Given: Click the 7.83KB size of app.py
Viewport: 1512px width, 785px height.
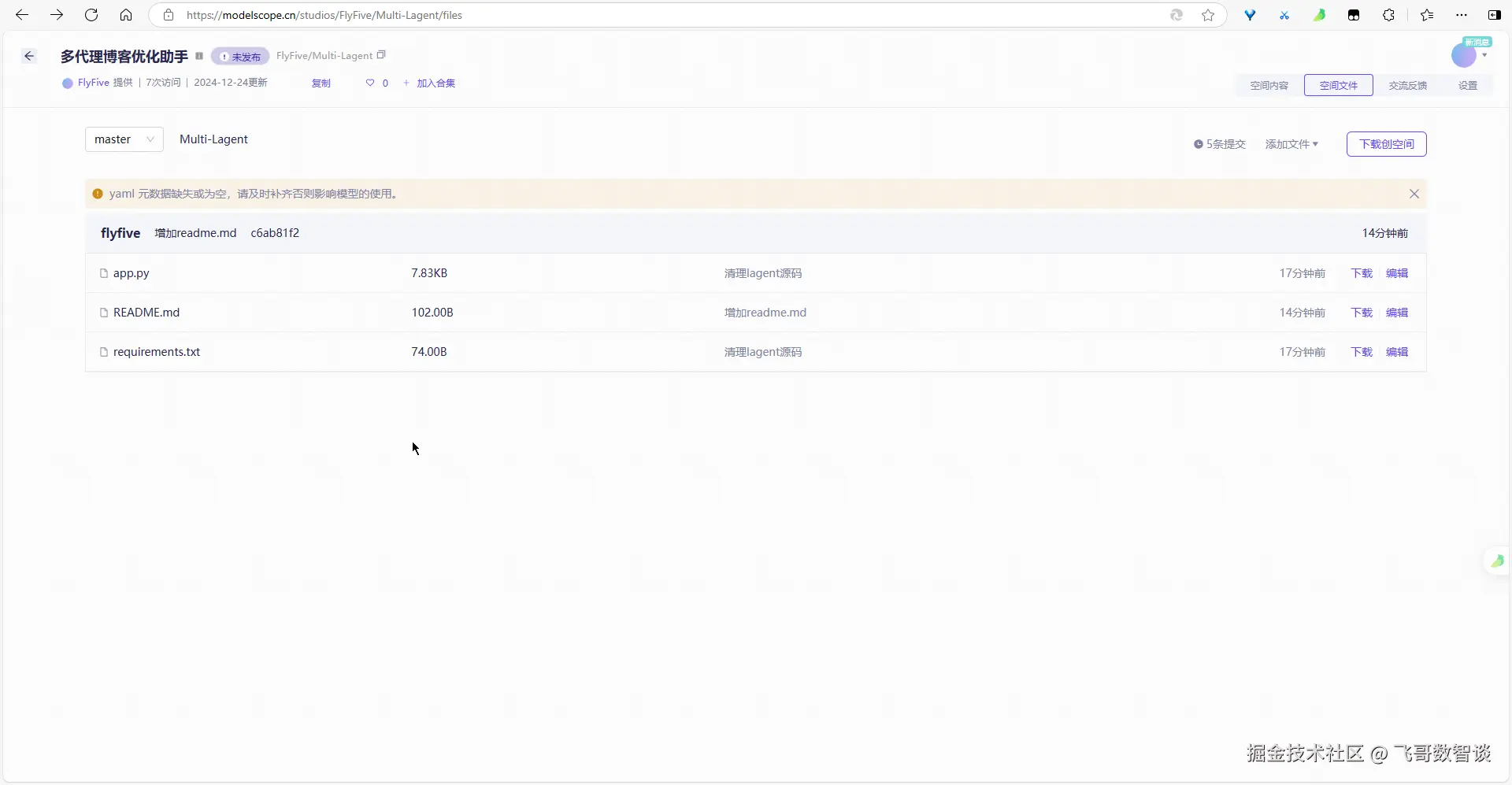Looking at the screenshot, I should (x=429, y=273).
